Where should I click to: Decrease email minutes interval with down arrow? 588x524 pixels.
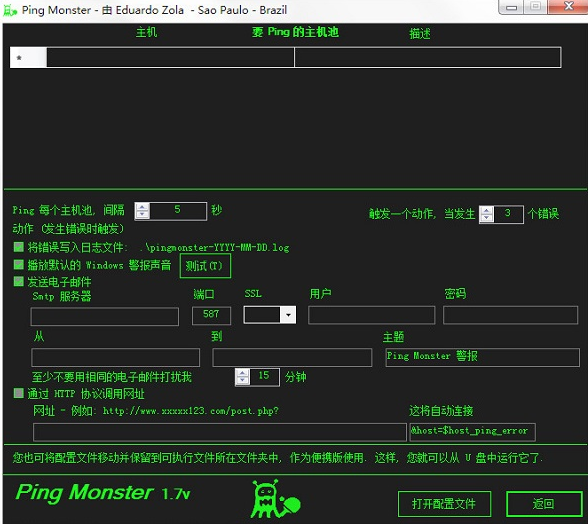(242, 381)
